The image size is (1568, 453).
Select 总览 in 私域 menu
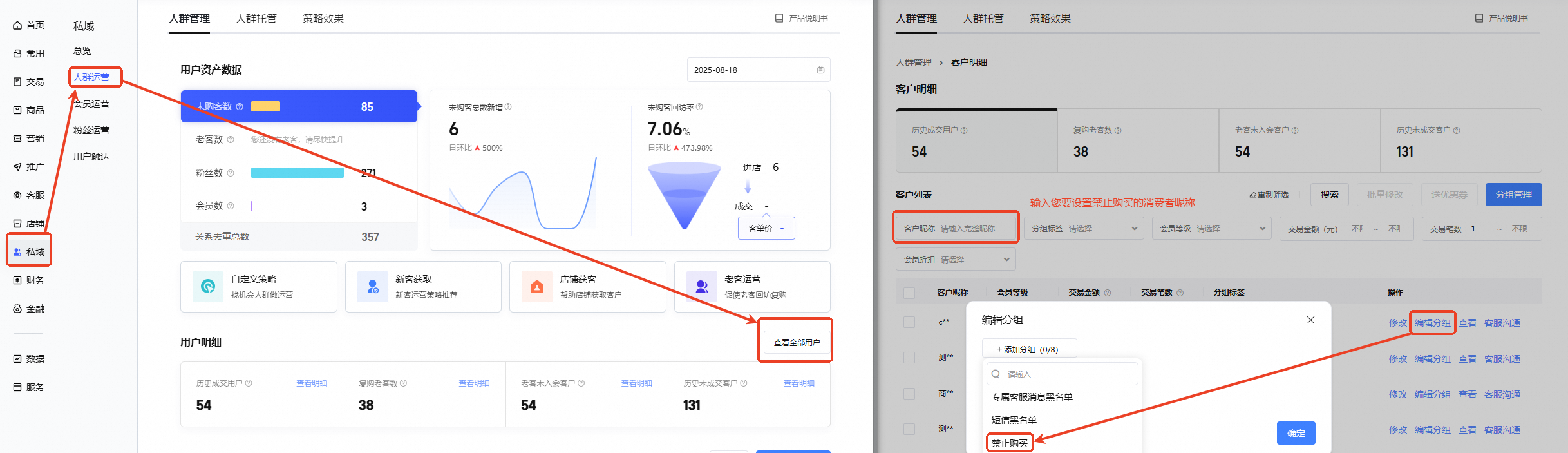coord(82,51)
